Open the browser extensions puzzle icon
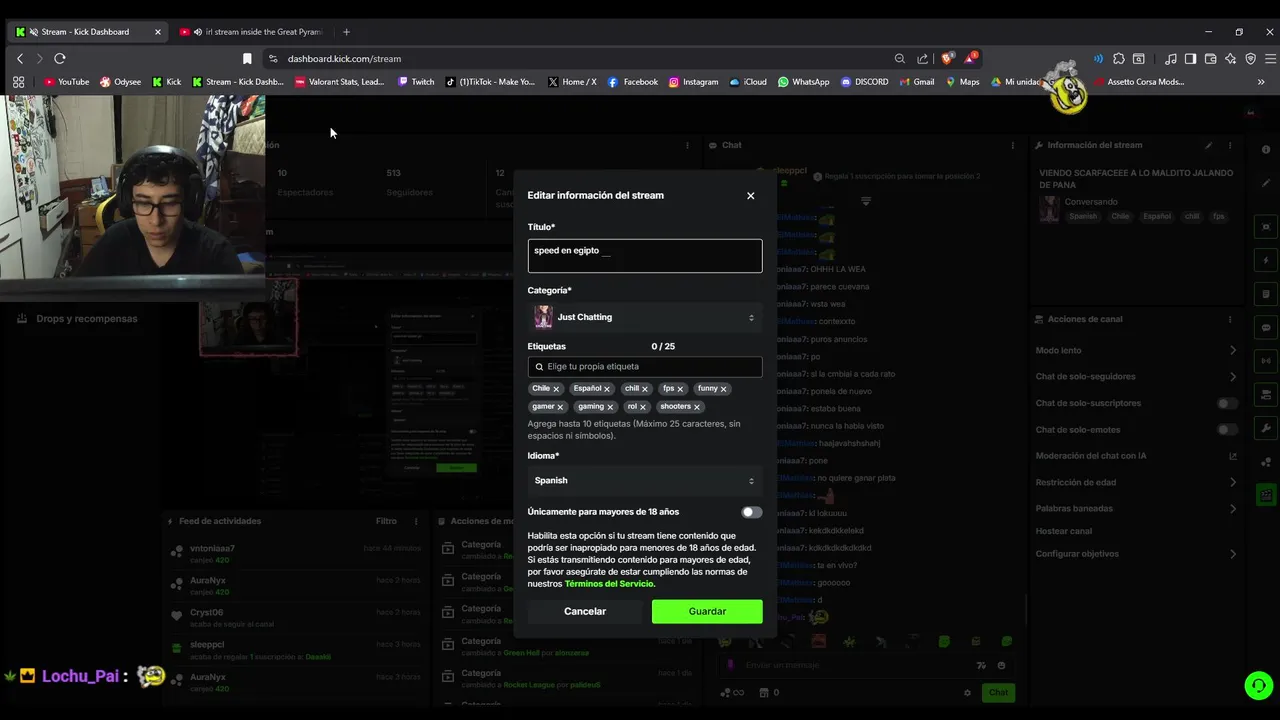 pyautogui.click(x=1119, y=59)
